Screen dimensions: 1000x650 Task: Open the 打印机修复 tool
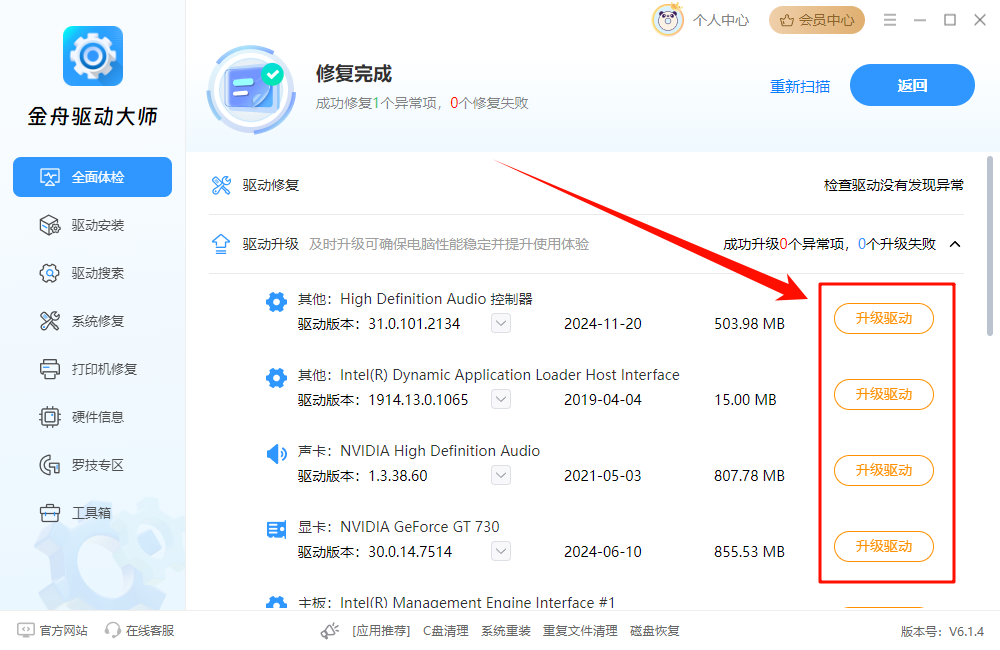click(x=92, y=369)
